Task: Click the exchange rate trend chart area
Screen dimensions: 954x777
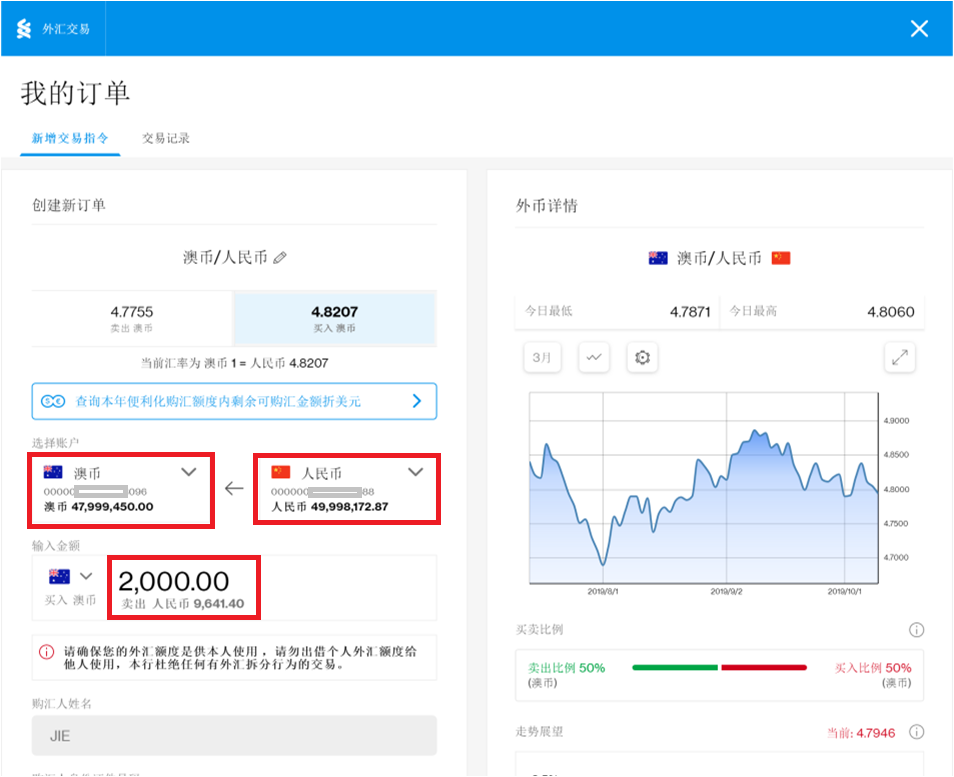Action: (704, 488)
